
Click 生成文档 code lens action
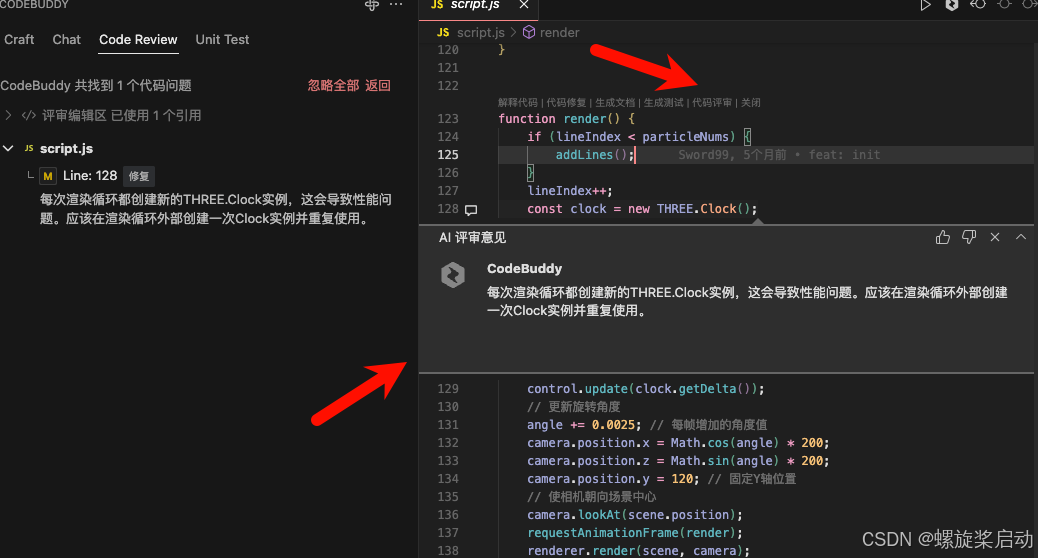615,103
